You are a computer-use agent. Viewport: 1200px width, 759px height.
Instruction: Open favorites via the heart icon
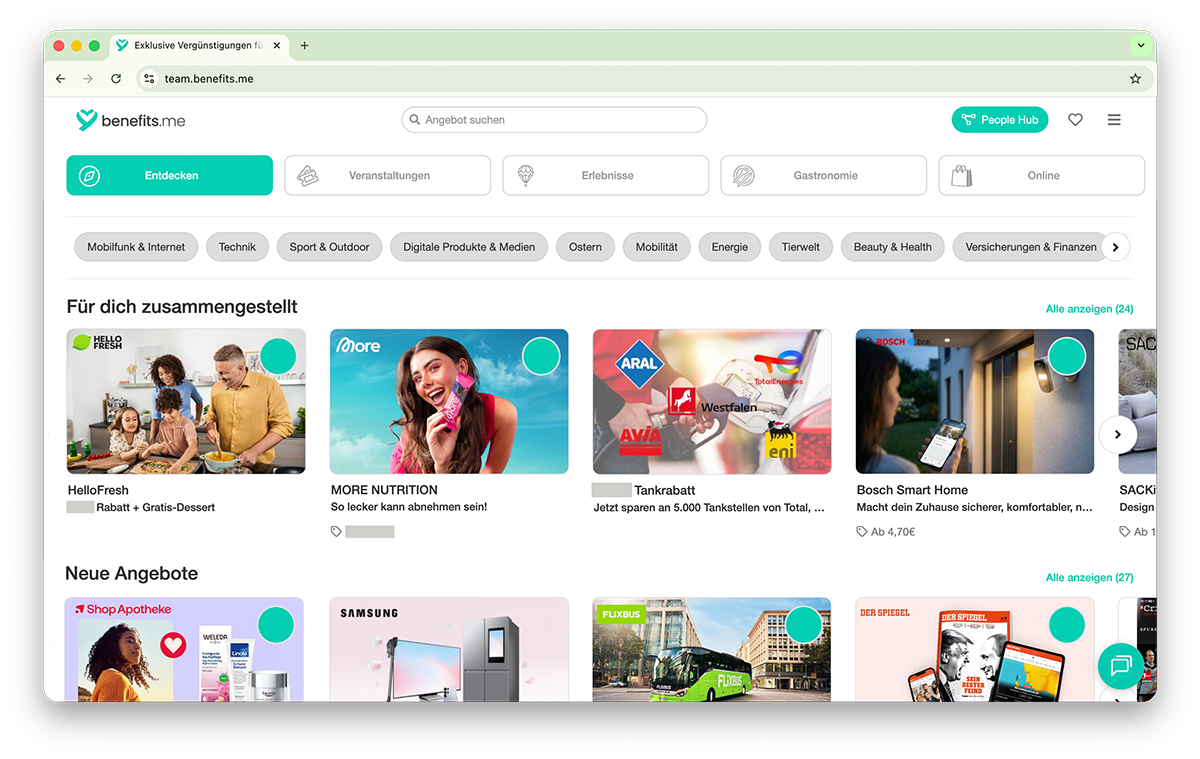pyautogui.click(x=1075, y=120)
